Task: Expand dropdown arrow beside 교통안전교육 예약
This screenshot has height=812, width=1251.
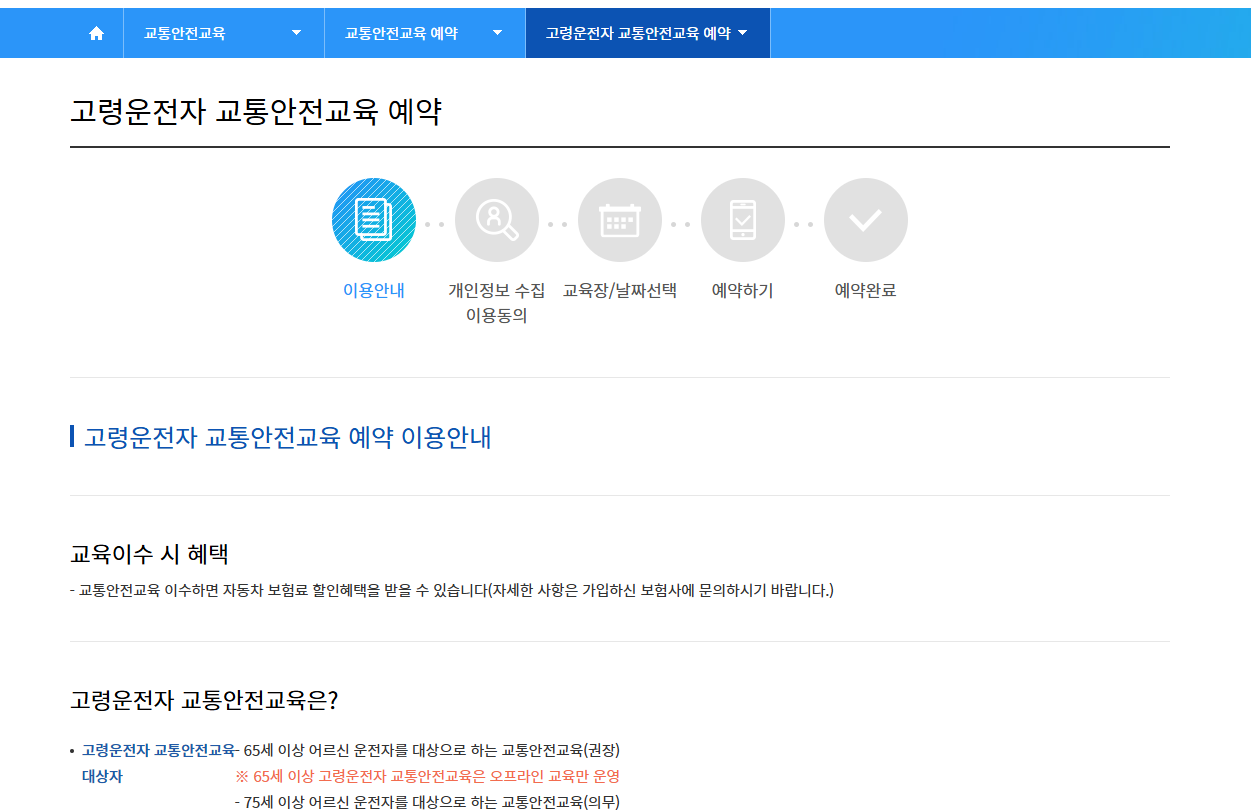Action: [x=497, y=33]
